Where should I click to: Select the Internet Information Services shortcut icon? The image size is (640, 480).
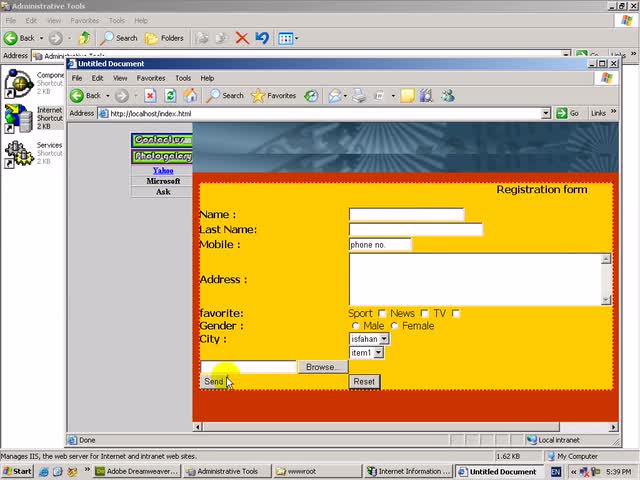click(x=18, y=118)
